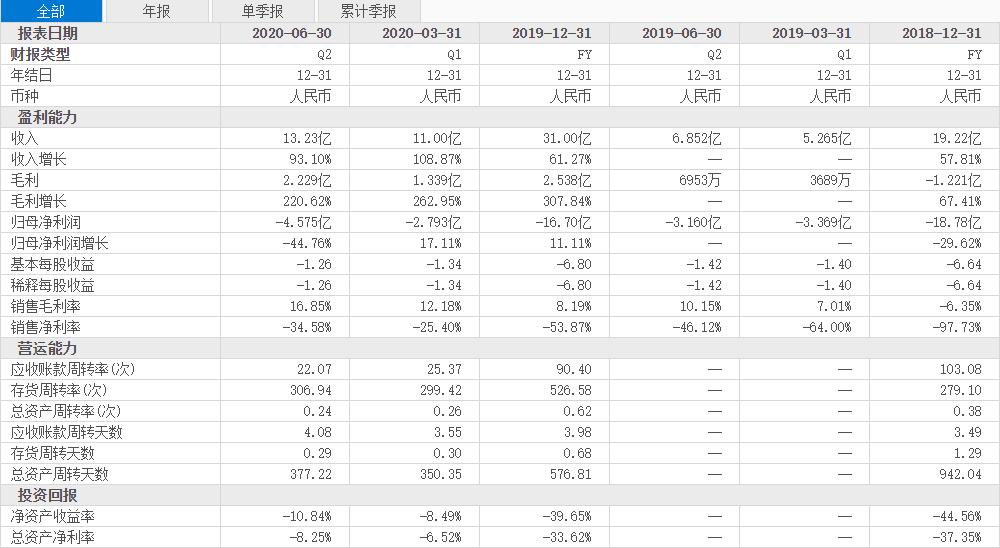Screen dimensions: 1000x548
Task: Click the 报表日期 header cell
Action: coord(47,33)
